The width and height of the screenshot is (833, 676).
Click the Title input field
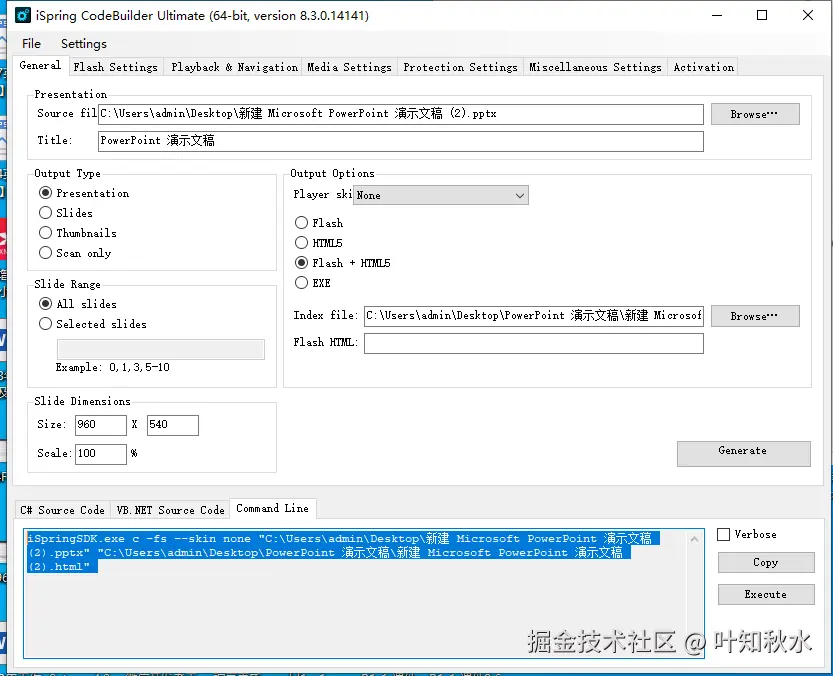(x=401, y=141)
